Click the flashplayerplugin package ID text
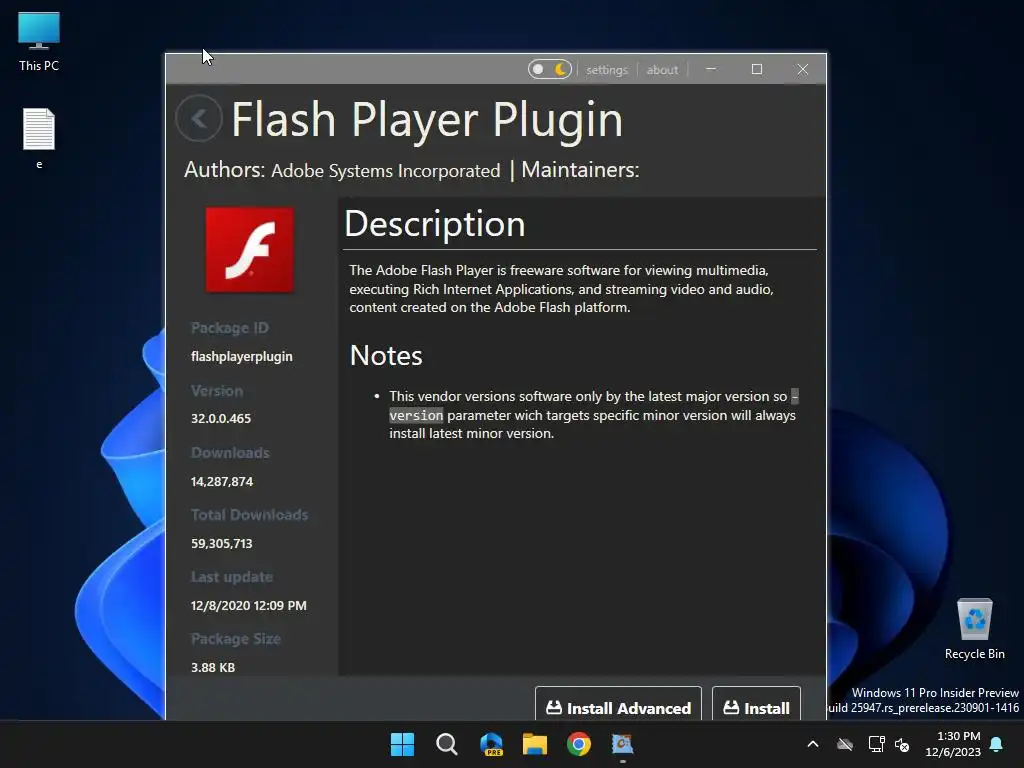 point(242,357)
